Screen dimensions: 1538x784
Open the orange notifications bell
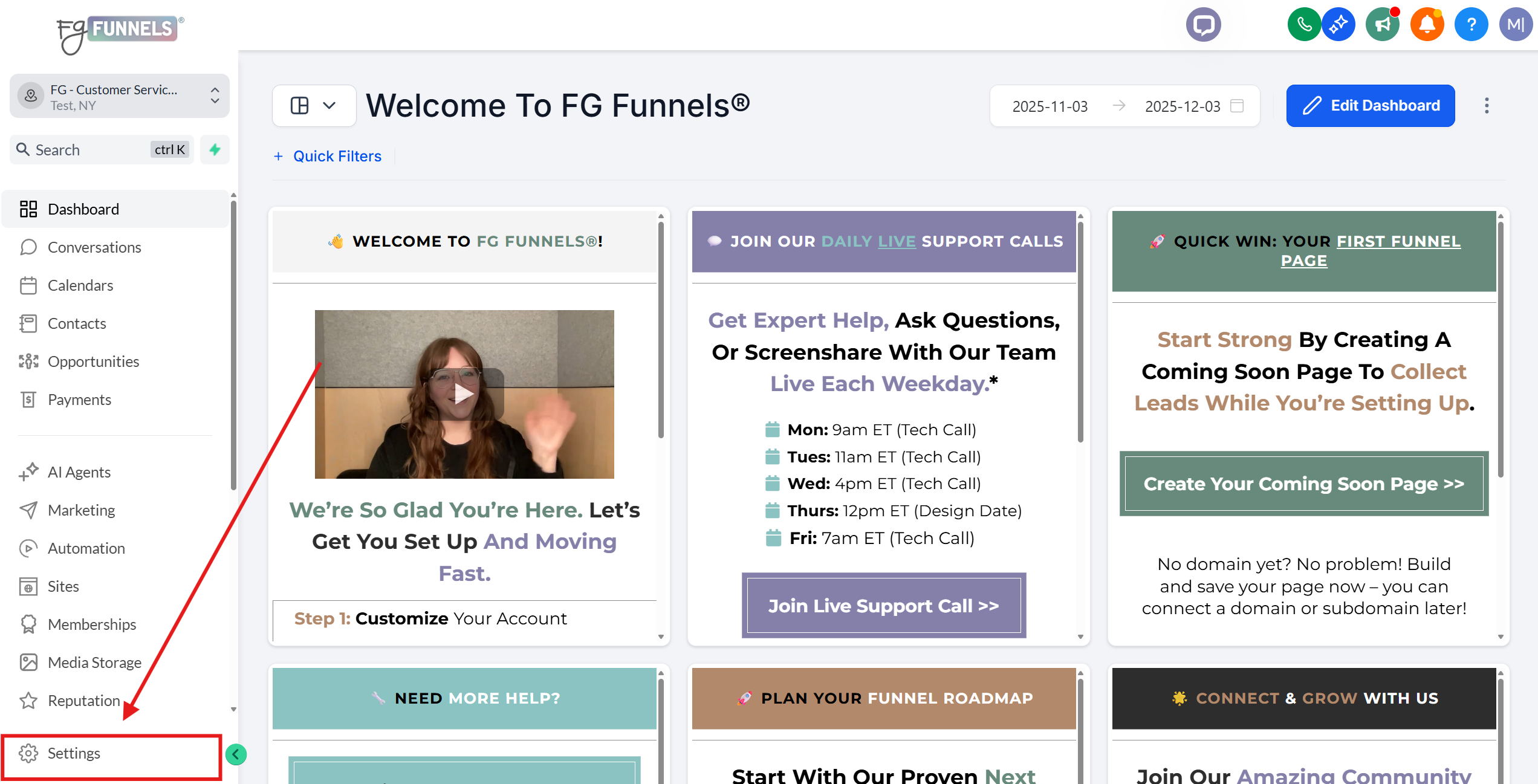coord(1427,24)
